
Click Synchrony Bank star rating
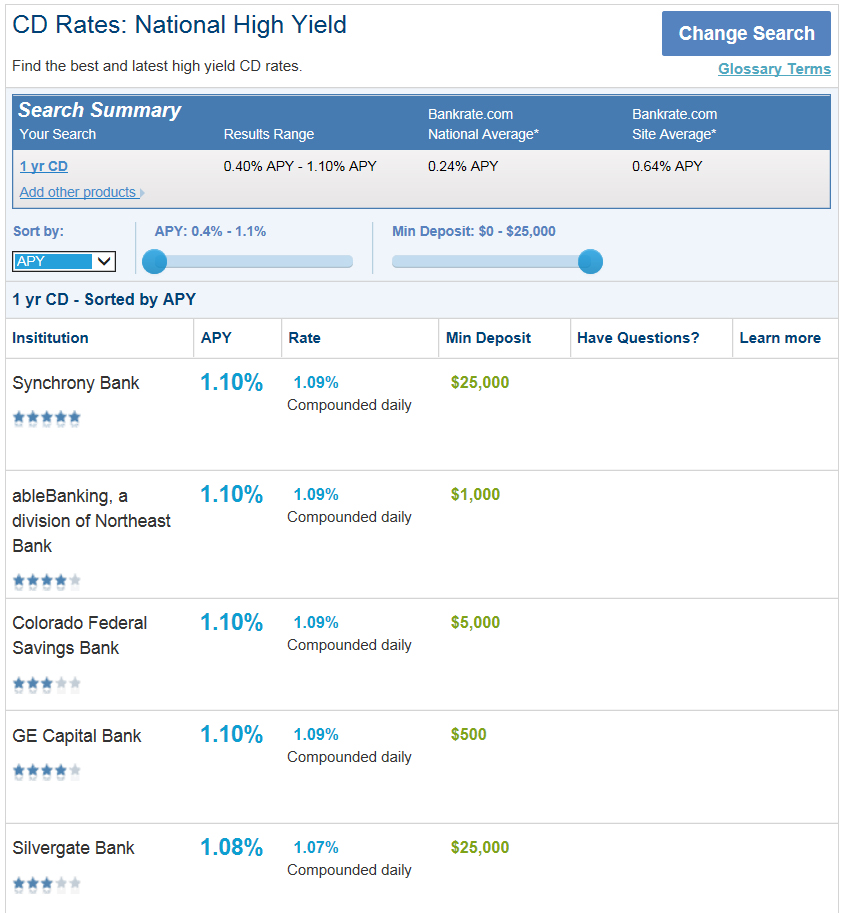[x=47, y=418]
